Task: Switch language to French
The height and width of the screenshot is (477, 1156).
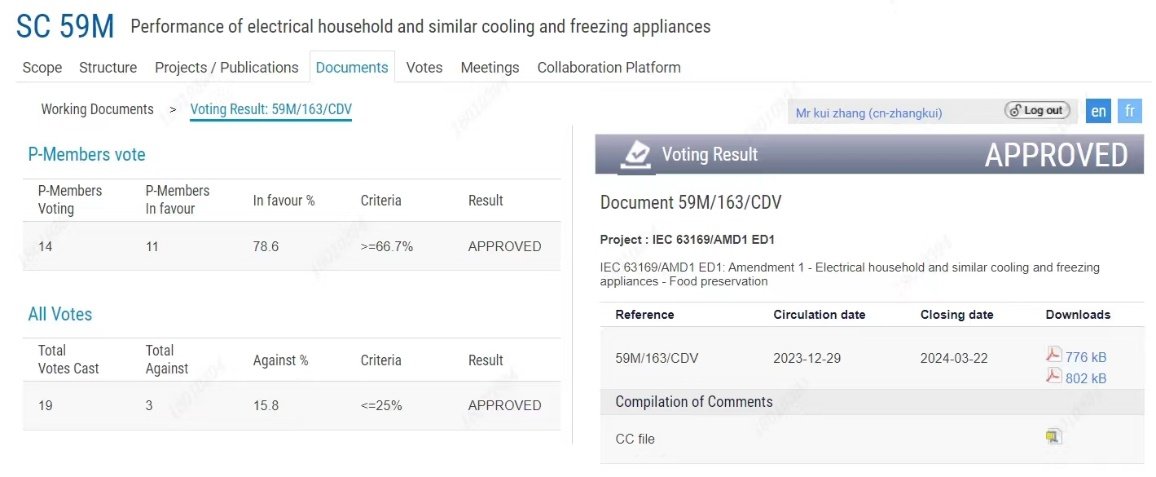Action: coord(1130,111)
